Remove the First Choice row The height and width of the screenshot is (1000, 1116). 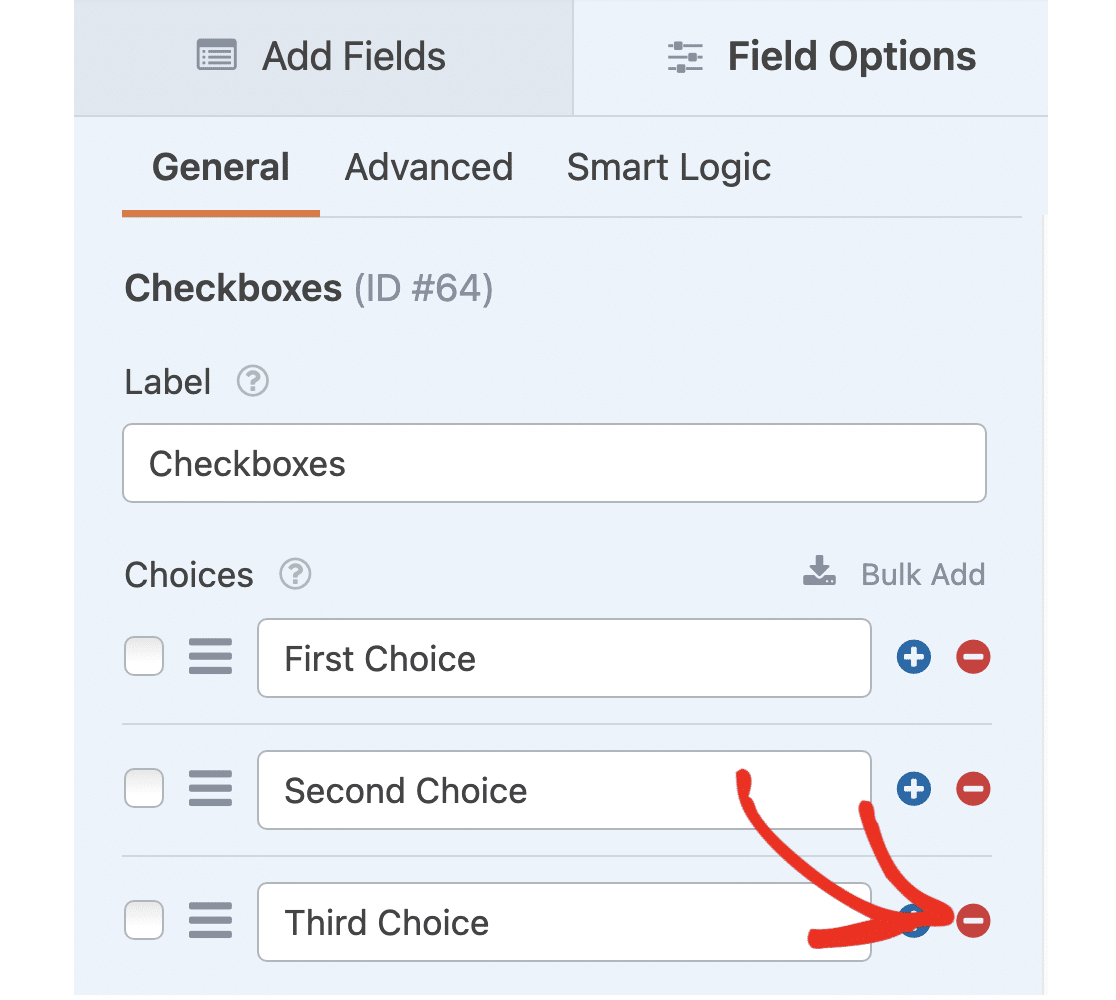(972, 657)
